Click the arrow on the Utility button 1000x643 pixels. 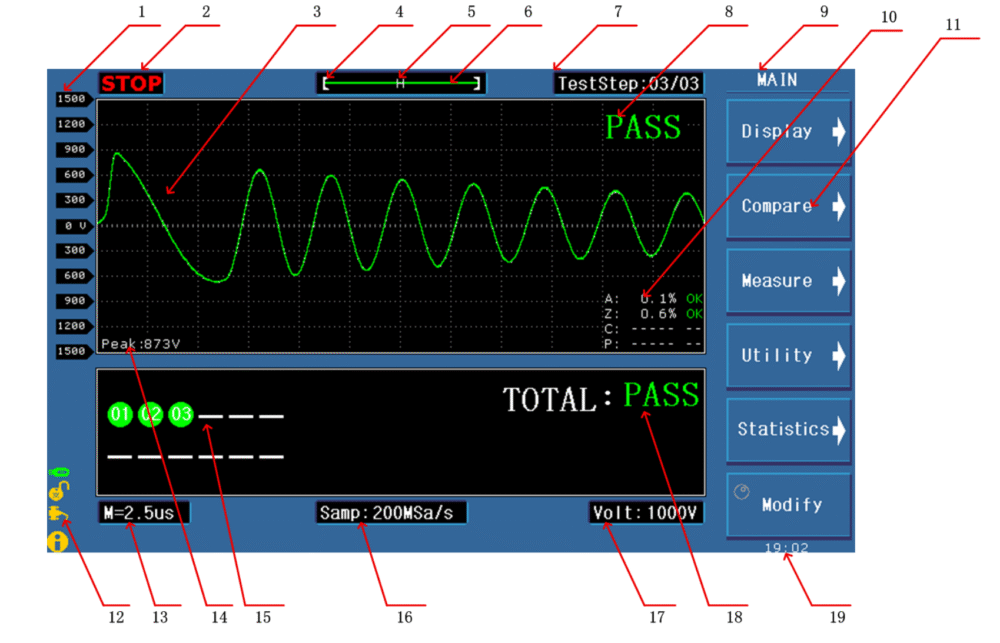click(x=839, y=355)
